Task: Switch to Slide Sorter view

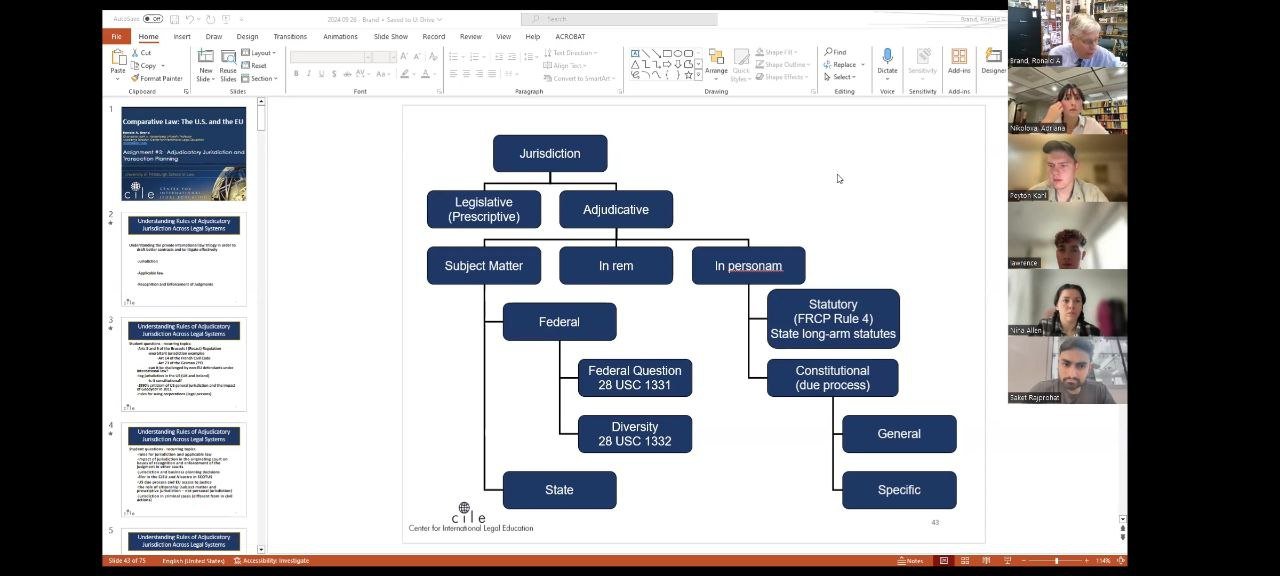Action: (x=965, y=561)
